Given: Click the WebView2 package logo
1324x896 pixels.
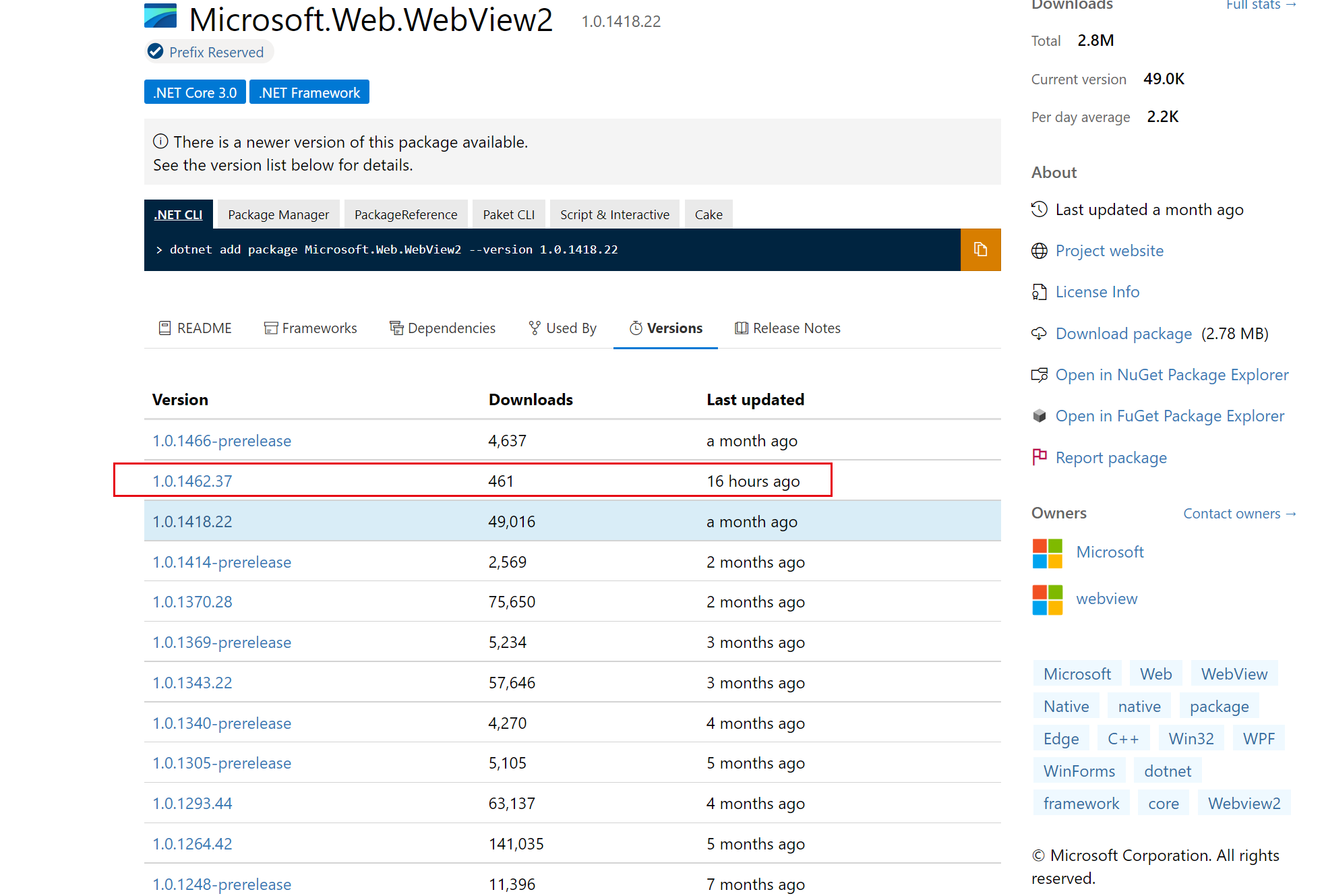Looking at the screenshot, I should point(159,16).
